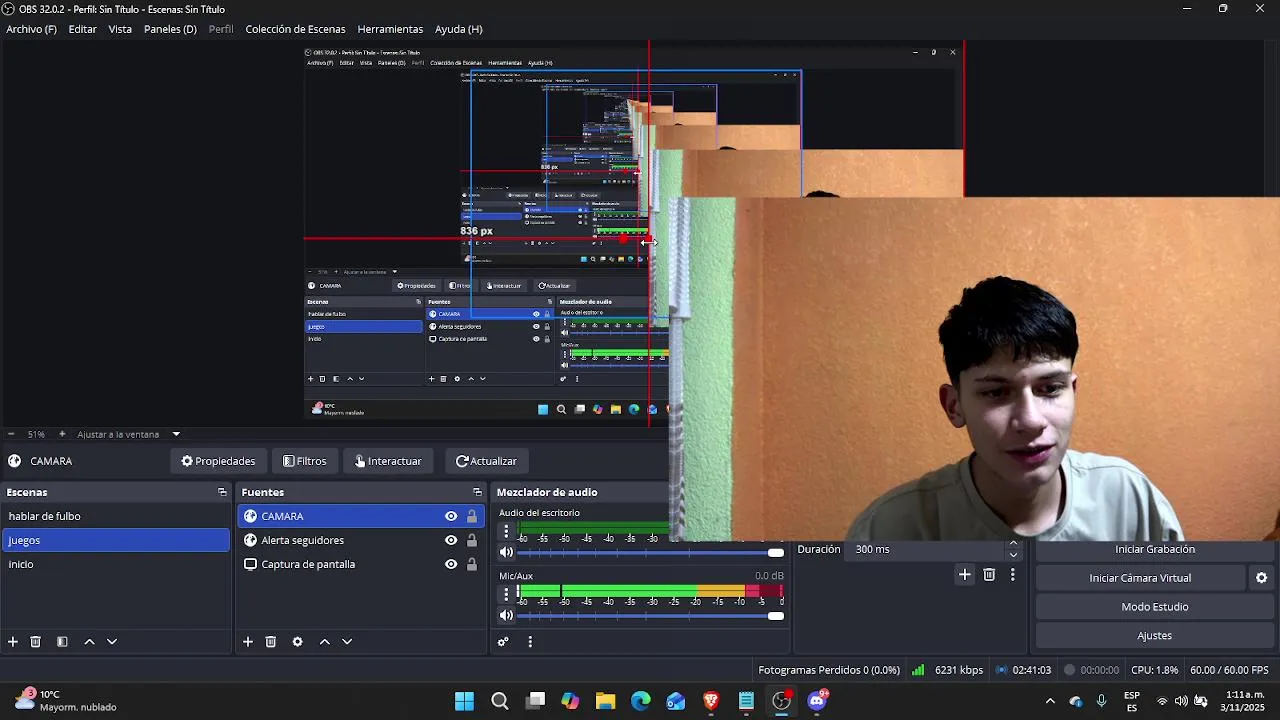
Task: Toggle visibility of CAMARA source
Action: pyautogui.click(x=451, y=516)
